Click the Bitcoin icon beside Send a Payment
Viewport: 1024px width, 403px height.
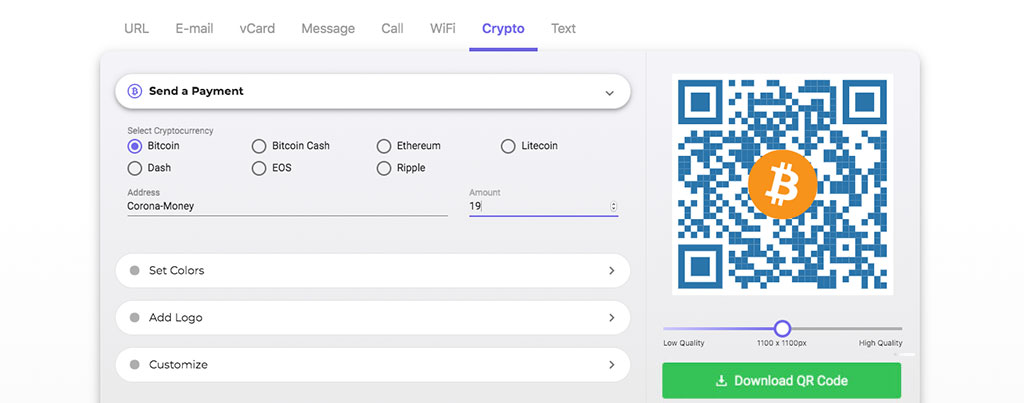click(x=135, y=91)
